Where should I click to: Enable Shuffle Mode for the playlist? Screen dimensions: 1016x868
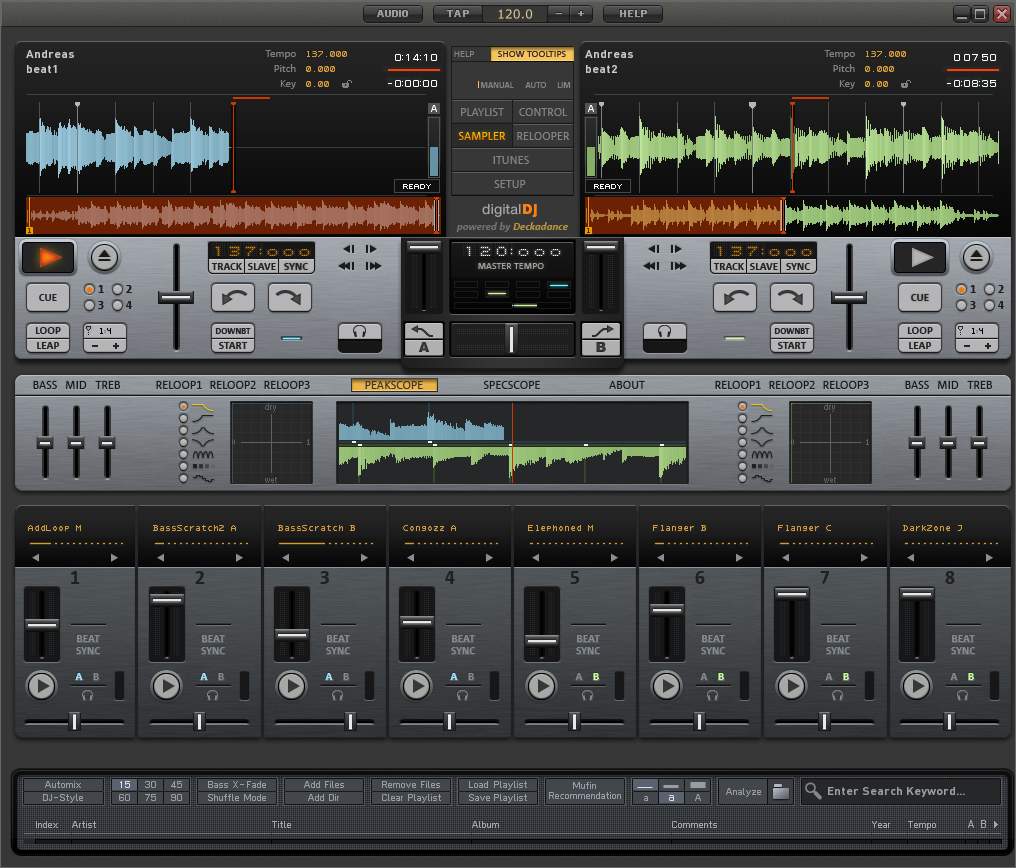coord(237,798)
